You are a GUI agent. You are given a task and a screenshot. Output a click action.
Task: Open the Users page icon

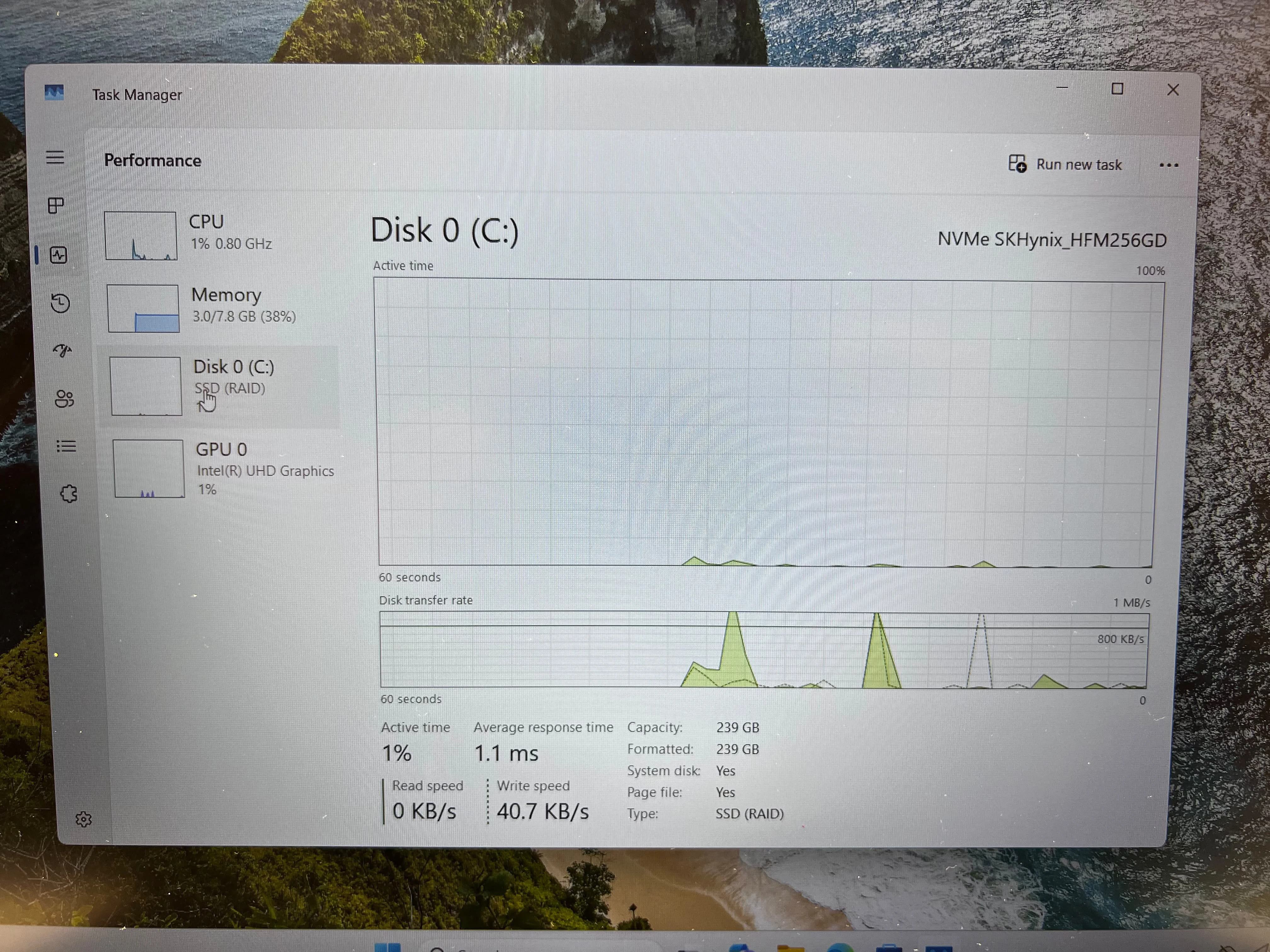pos(64,399)
